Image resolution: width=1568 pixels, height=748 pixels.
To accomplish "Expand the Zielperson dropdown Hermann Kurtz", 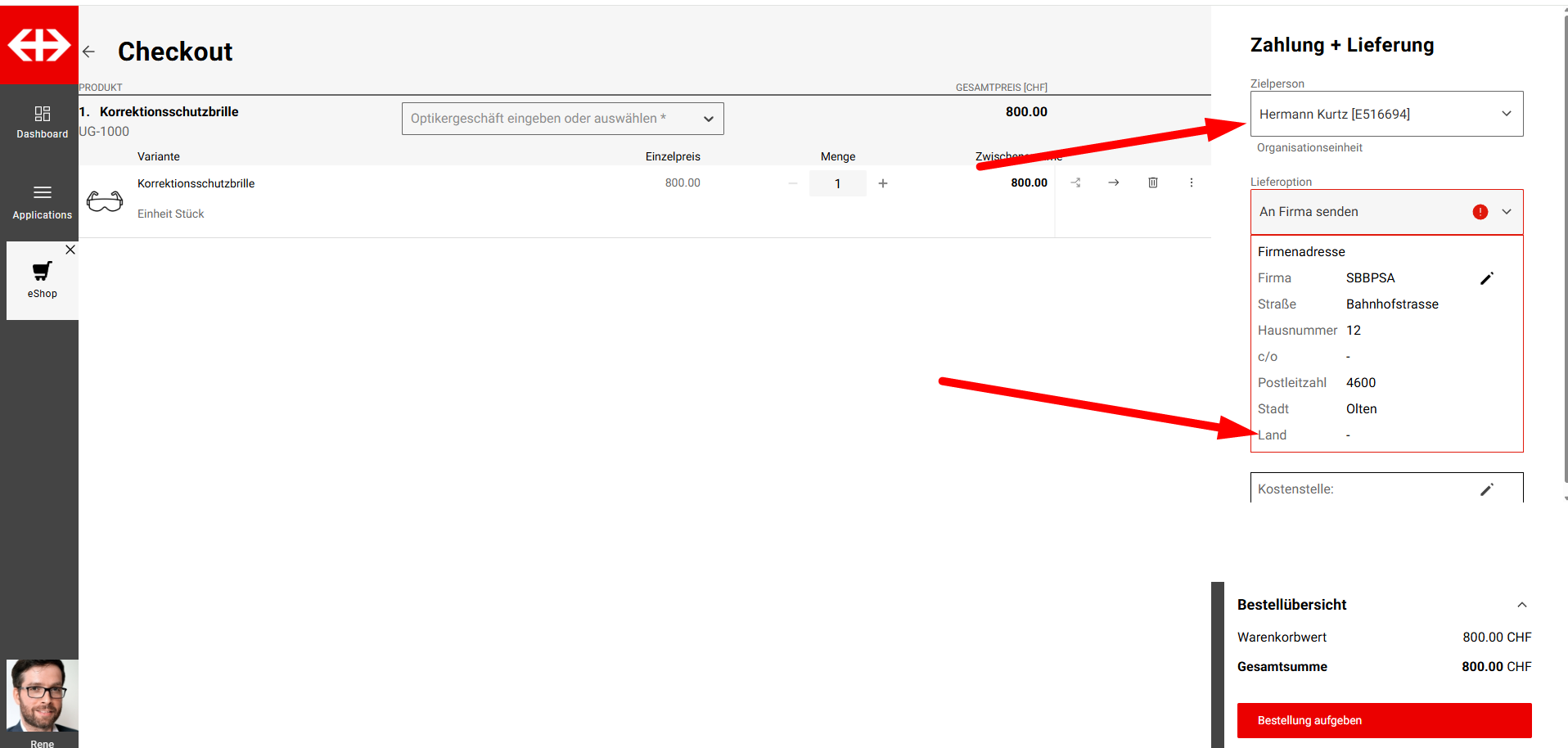I will [1386, 114].
